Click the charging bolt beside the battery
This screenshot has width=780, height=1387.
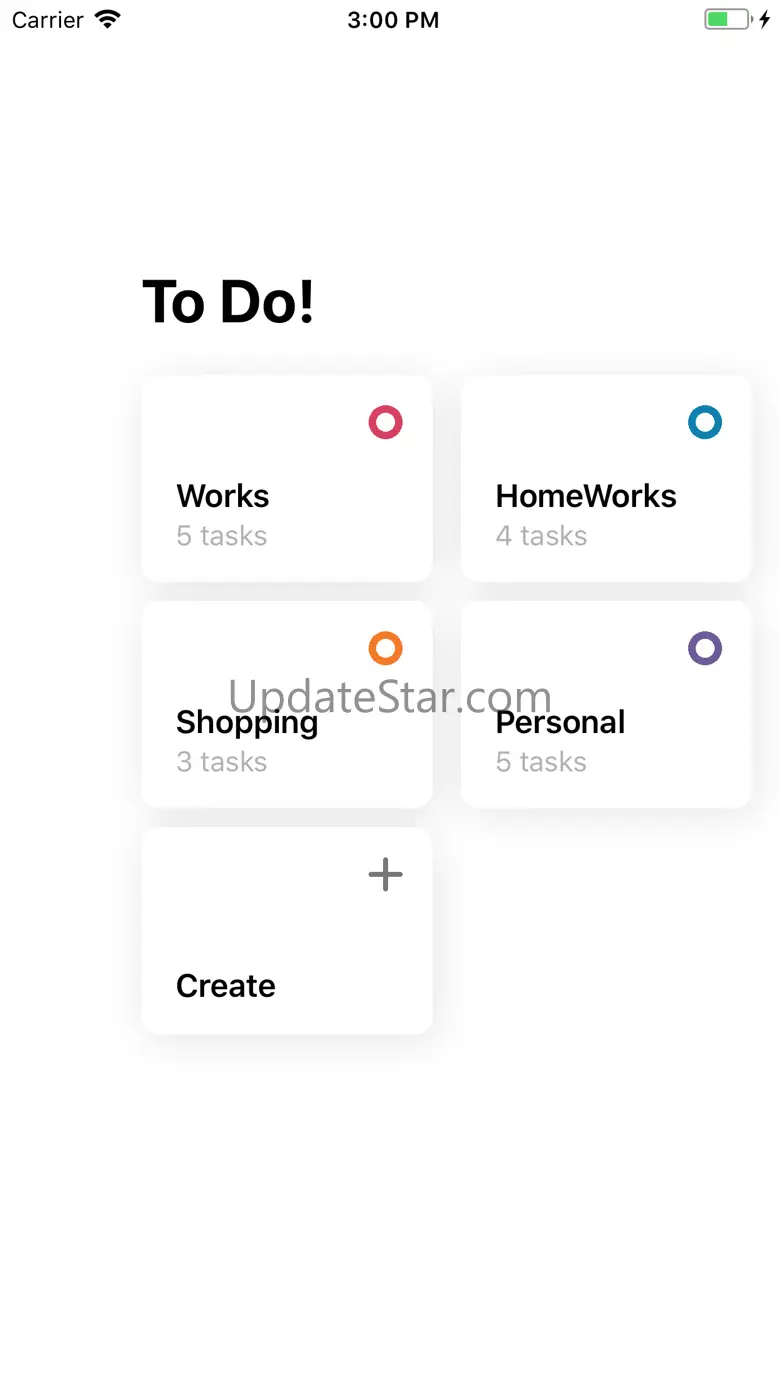click(x=765, y=20)
